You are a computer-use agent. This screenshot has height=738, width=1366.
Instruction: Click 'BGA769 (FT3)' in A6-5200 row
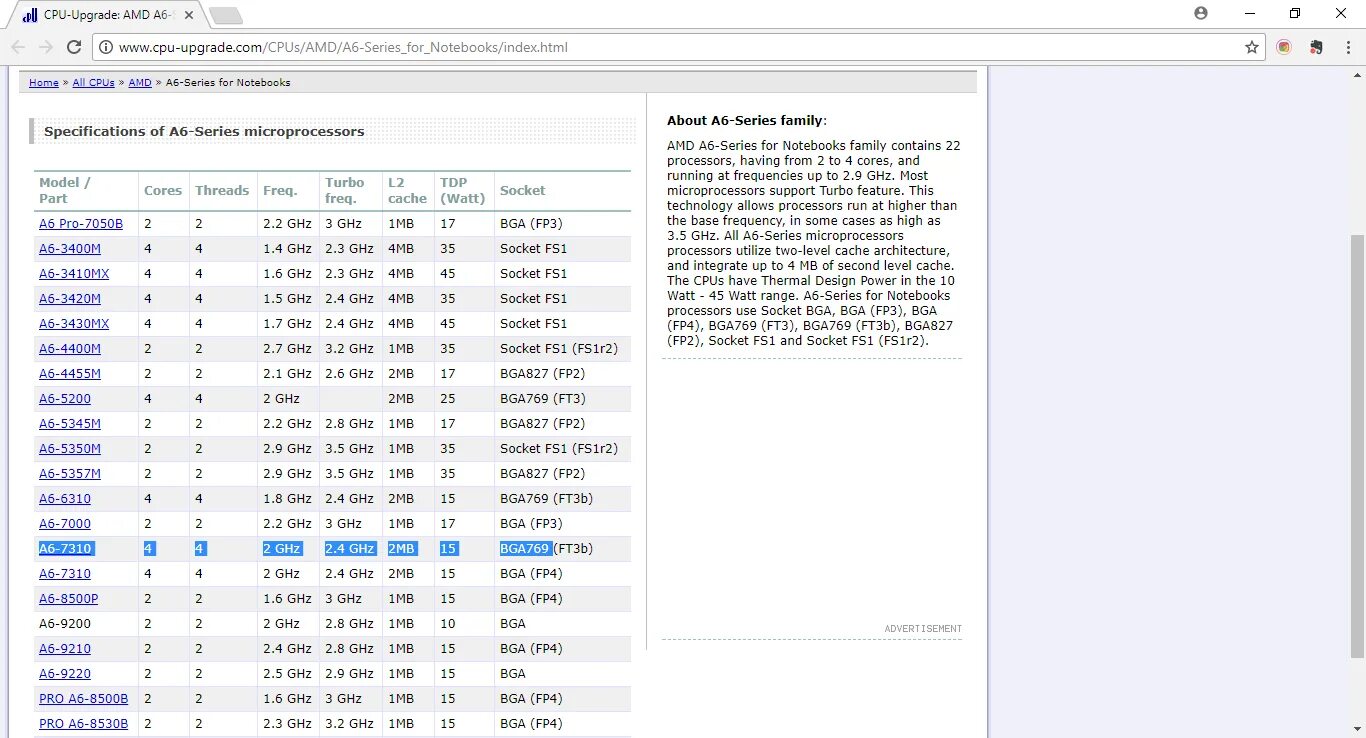click(543, 398)
